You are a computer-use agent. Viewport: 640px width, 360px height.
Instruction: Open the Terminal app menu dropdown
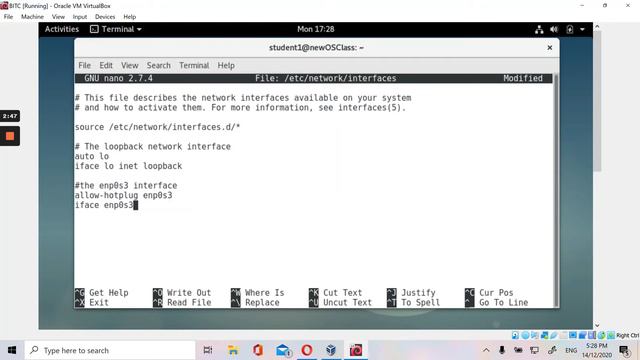116,29
